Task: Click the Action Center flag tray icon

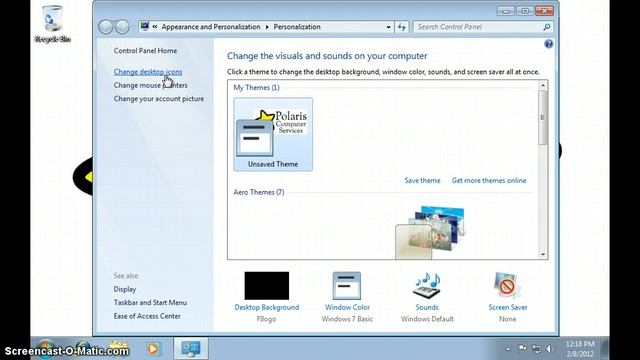Action: tap(522, 349)
